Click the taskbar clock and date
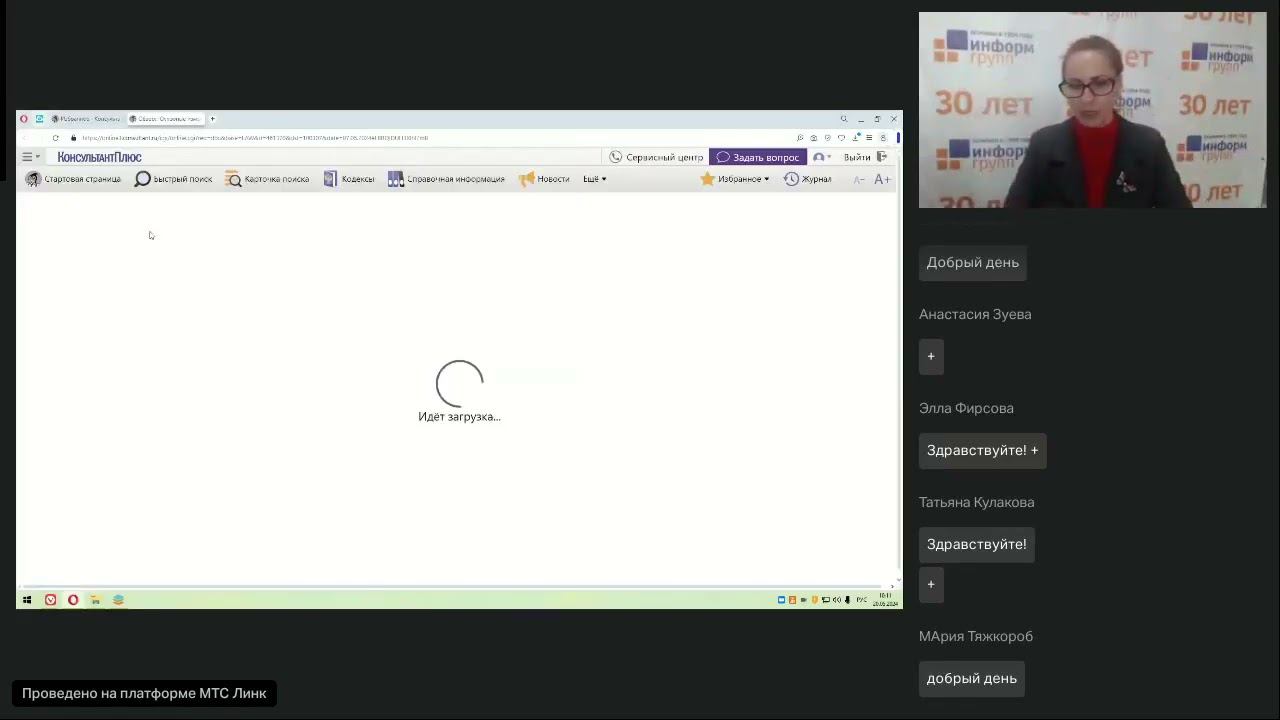This screenshot has height=720, width=1280. click(885, 600)
